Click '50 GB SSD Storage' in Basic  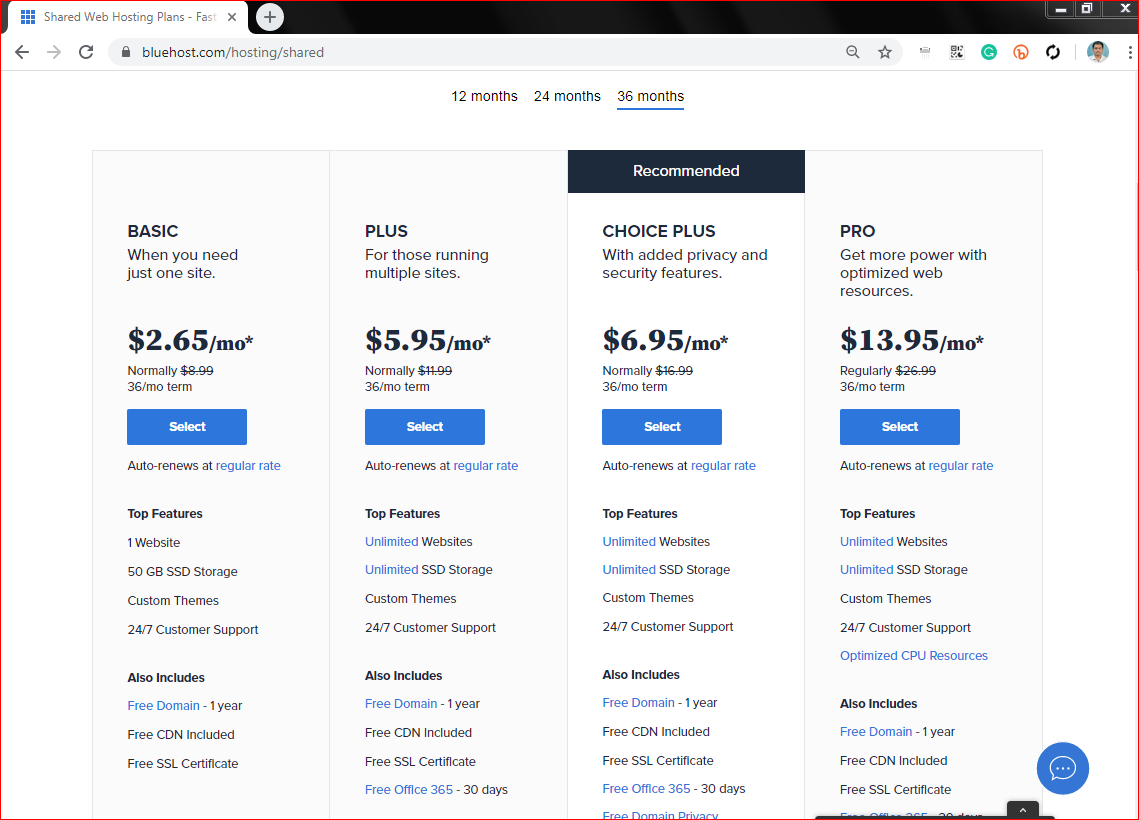coord(182,572)
